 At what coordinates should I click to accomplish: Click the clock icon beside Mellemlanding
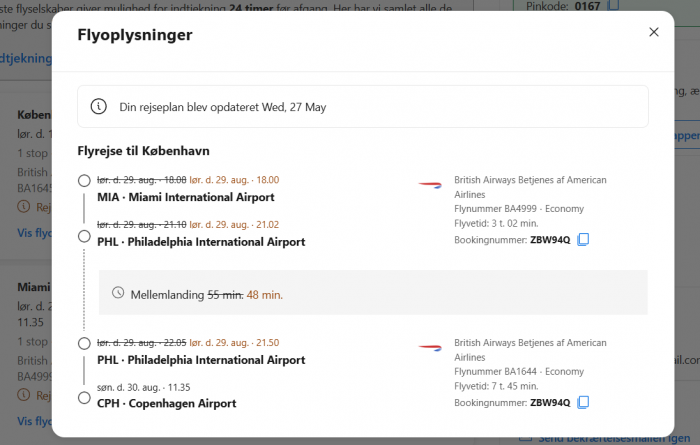[x=118, y=293]
